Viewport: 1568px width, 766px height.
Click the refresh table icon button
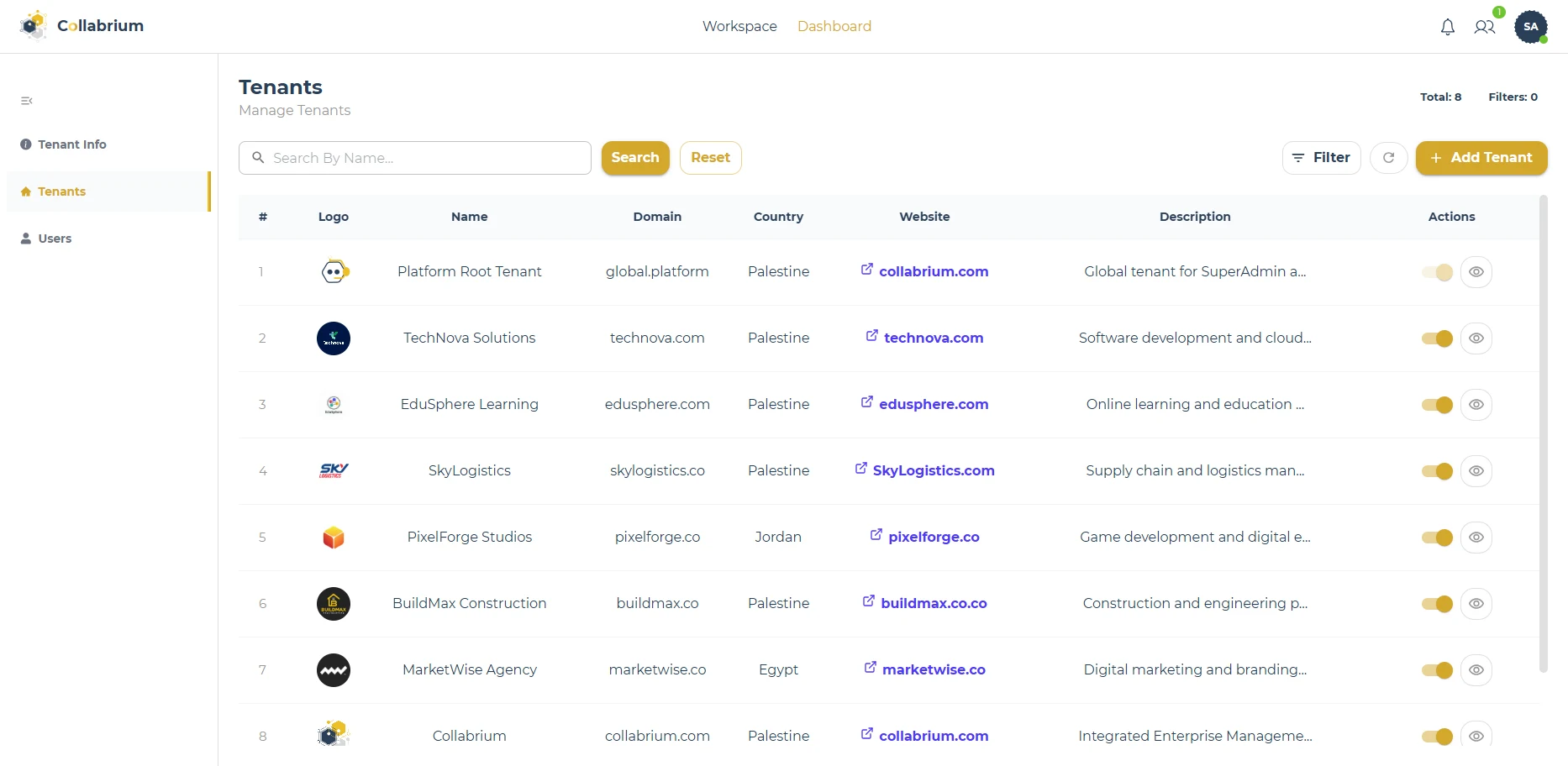tap(1389, 158)
